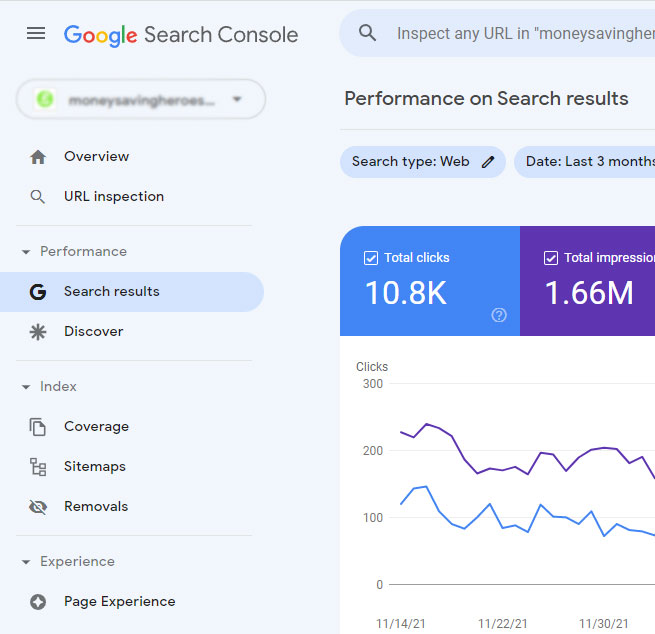
Task: Collapse the Experience section arrow
Action: [x=26, y=562]
